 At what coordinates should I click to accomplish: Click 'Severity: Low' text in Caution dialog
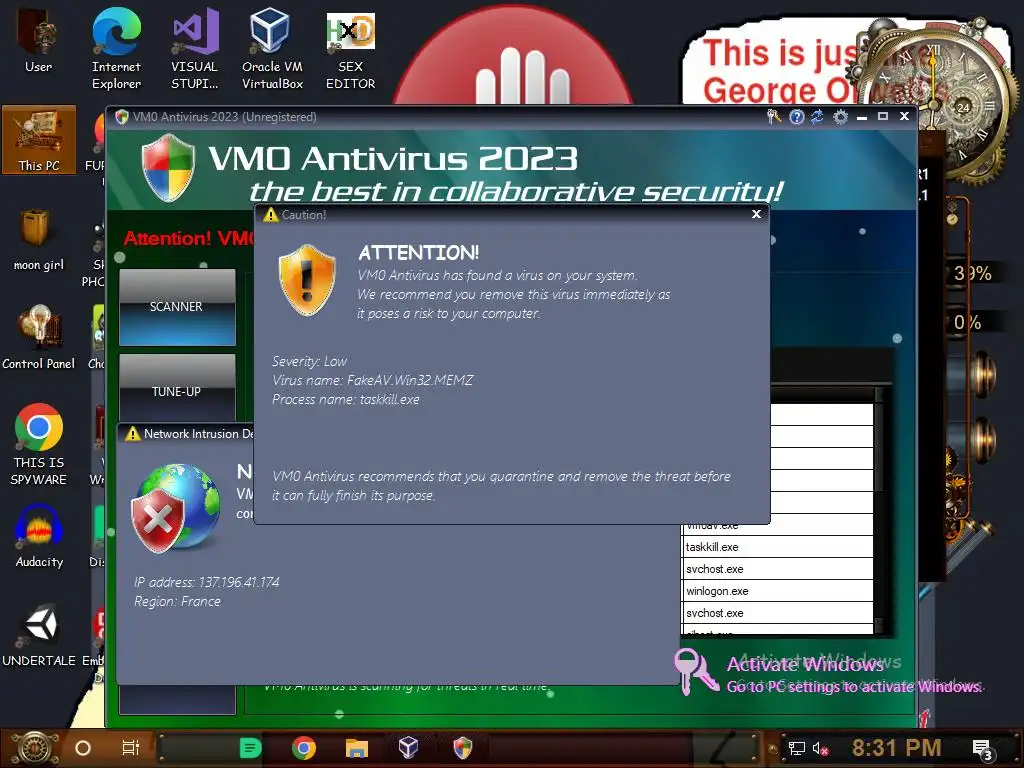pyautogui.click(x=309, y=361)
